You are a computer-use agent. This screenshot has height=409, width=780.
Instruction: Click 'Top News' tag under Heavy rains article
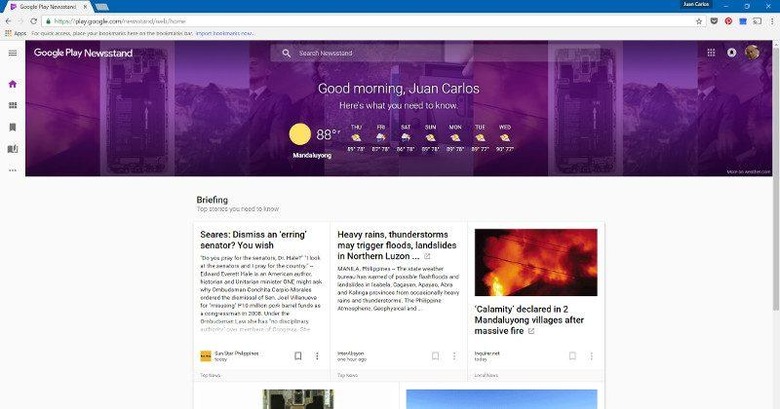[348, 375]
